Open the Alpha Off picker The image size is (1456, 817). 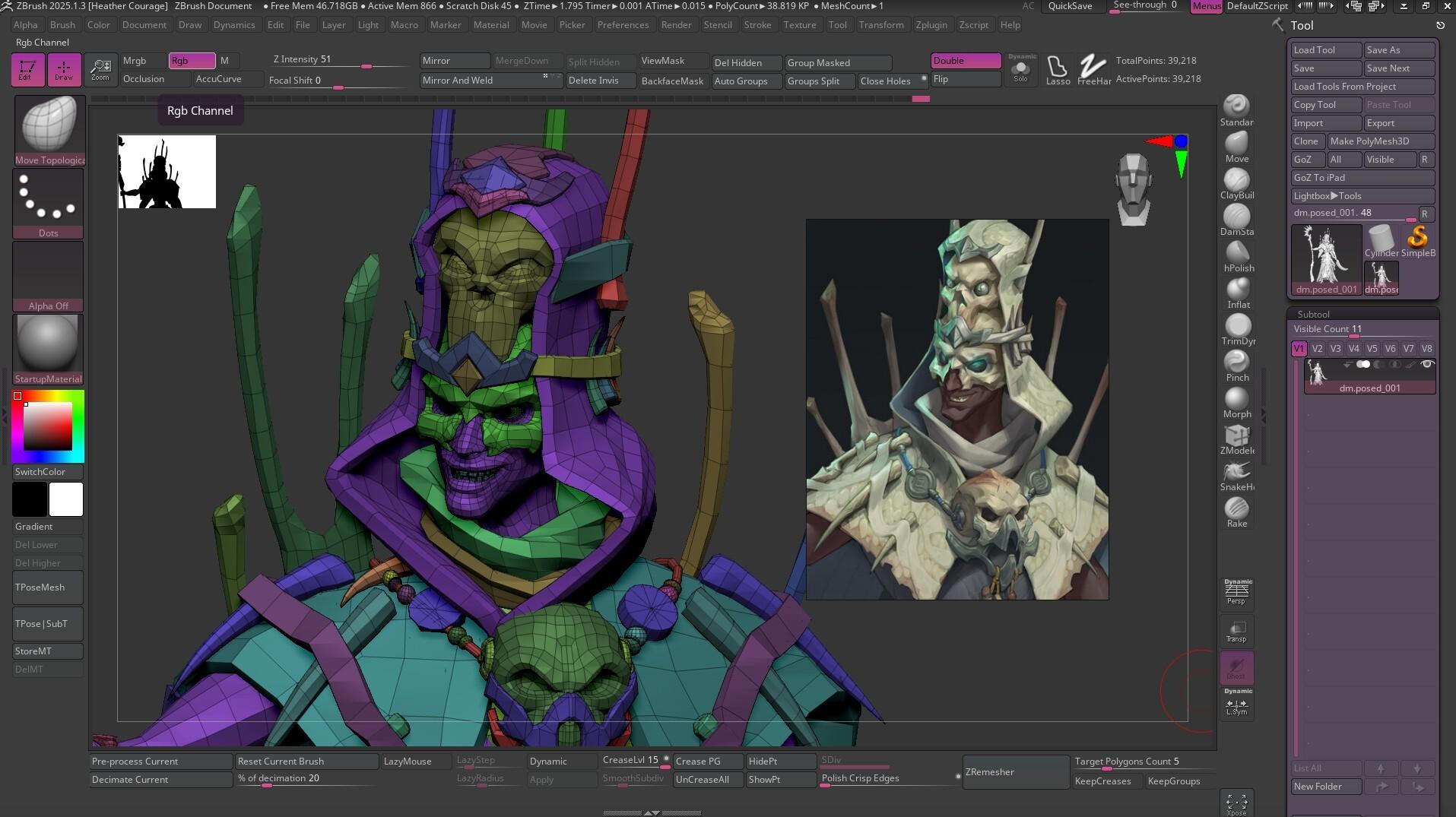click(x=48, y=276)
